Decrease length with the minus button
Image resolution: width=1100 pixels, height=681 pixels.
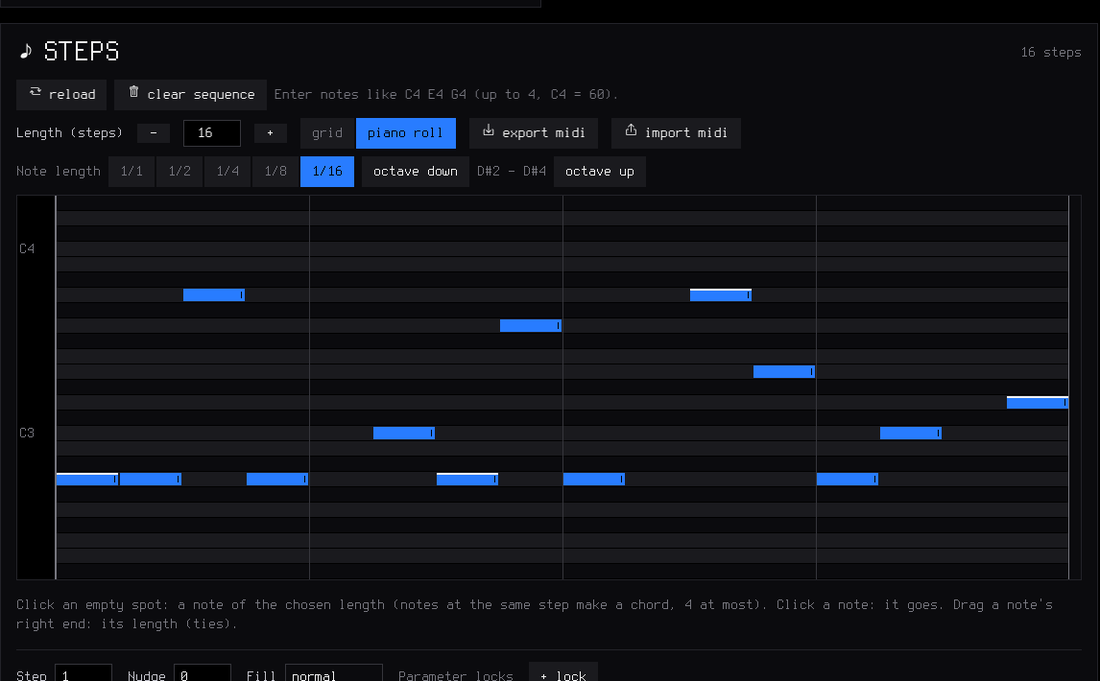(x=153, y=133)
